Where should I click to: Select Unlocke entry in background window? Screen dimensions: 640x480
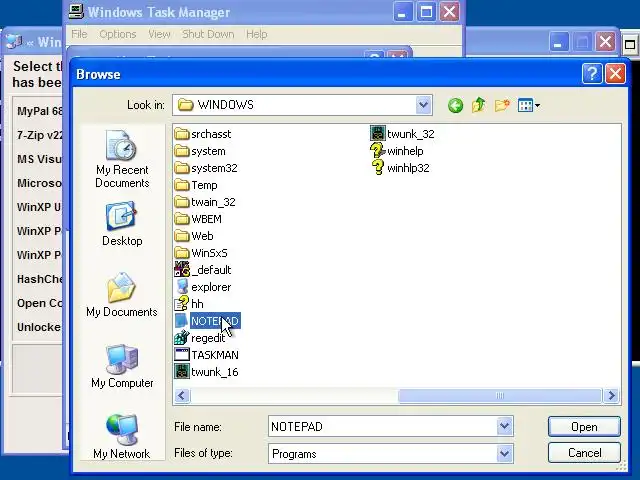click(x=39, y=327)
